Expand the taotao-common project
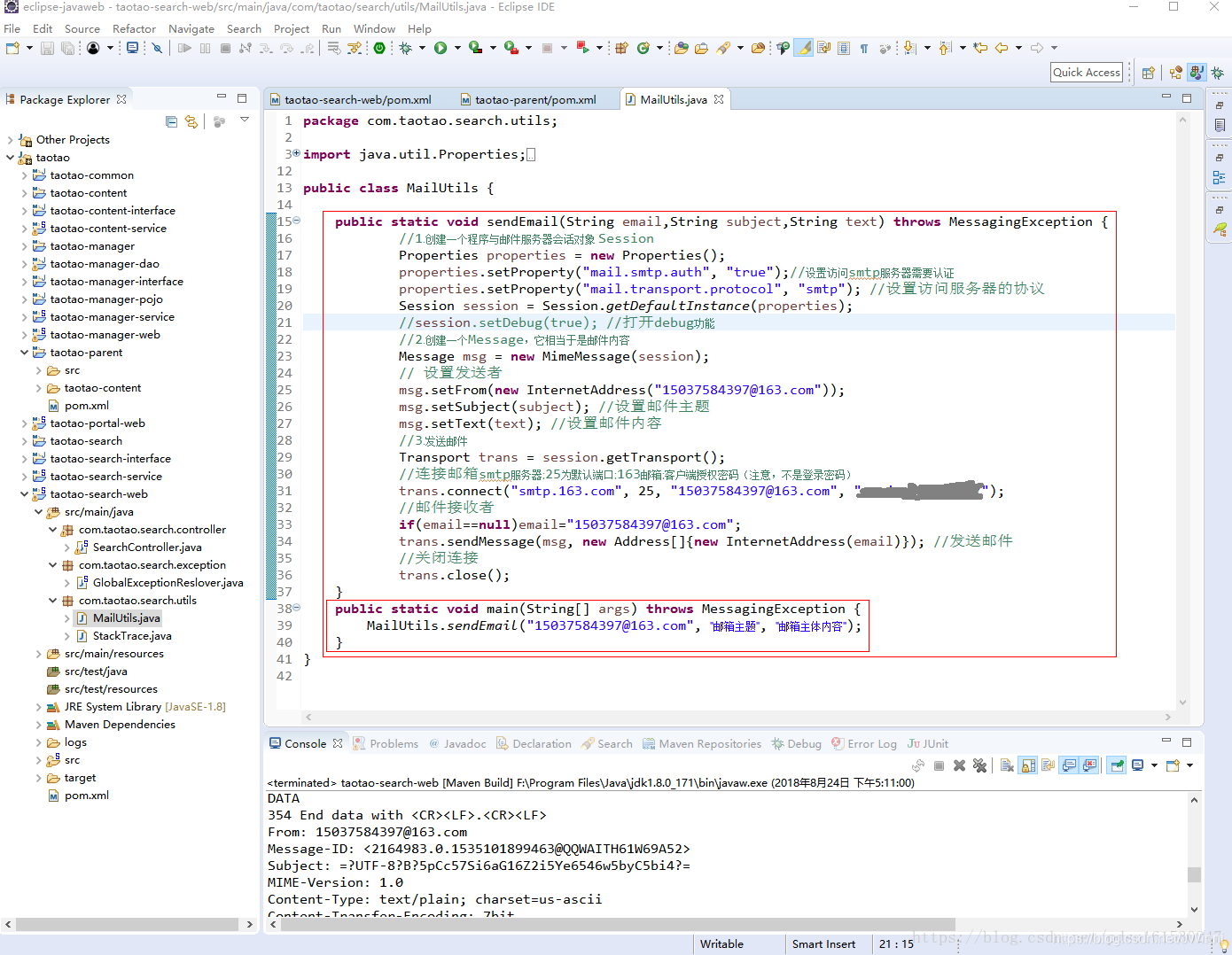The height and width of the screenshot is (955, 1232). (x=25, y=175)
